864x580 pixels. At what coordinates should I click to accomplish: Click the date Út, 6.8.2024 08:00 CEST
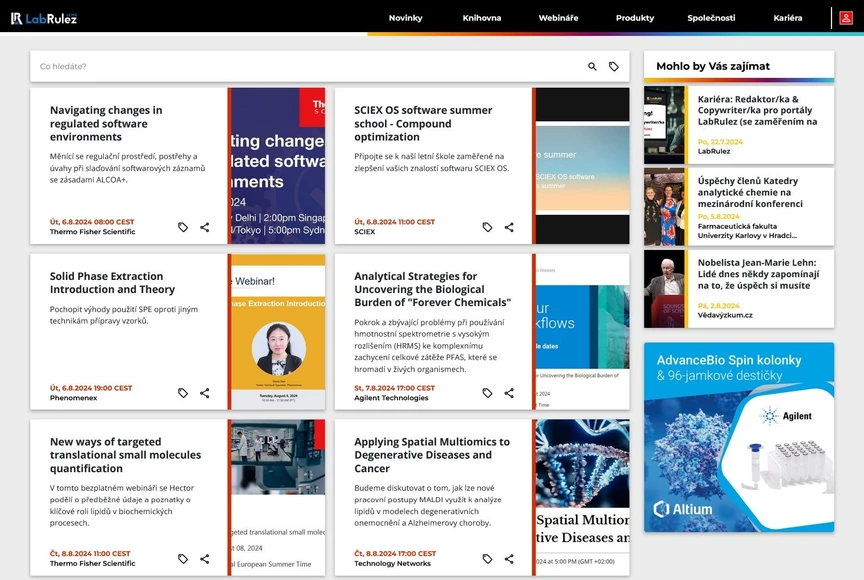click(x=92, y=222)
